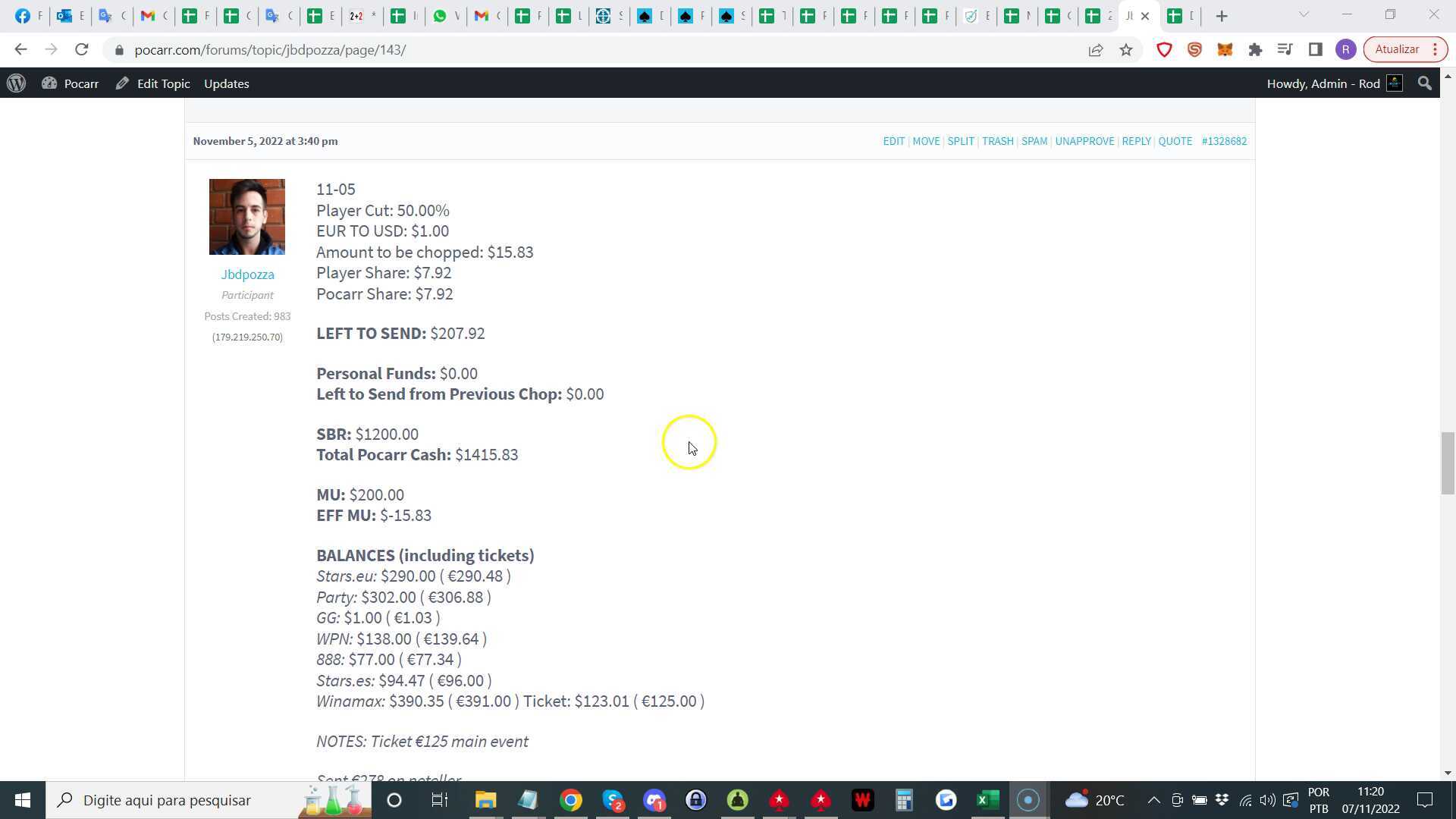Select the Updates menu in the admin bar
The width and height of the screenshot is (1456, 819).
click(x=226, y=83)
